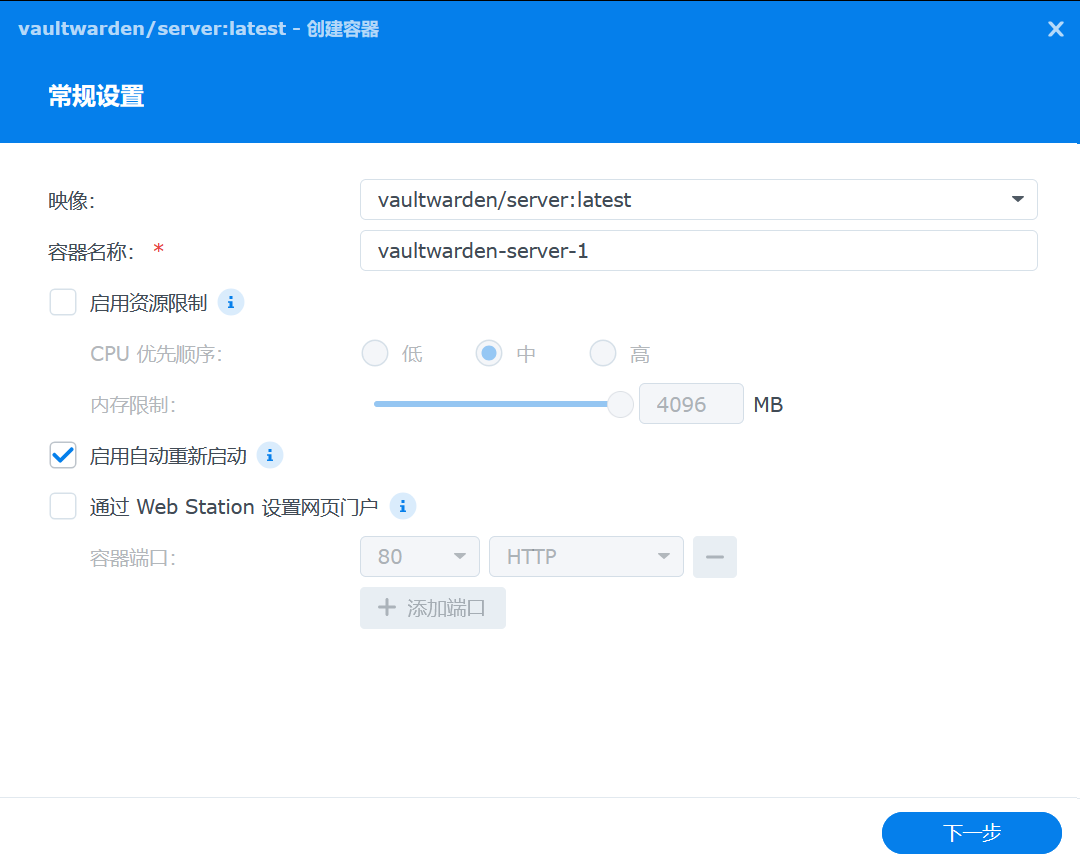
Task: Click the 下一步 button
Action: click(x=971, y=833)
